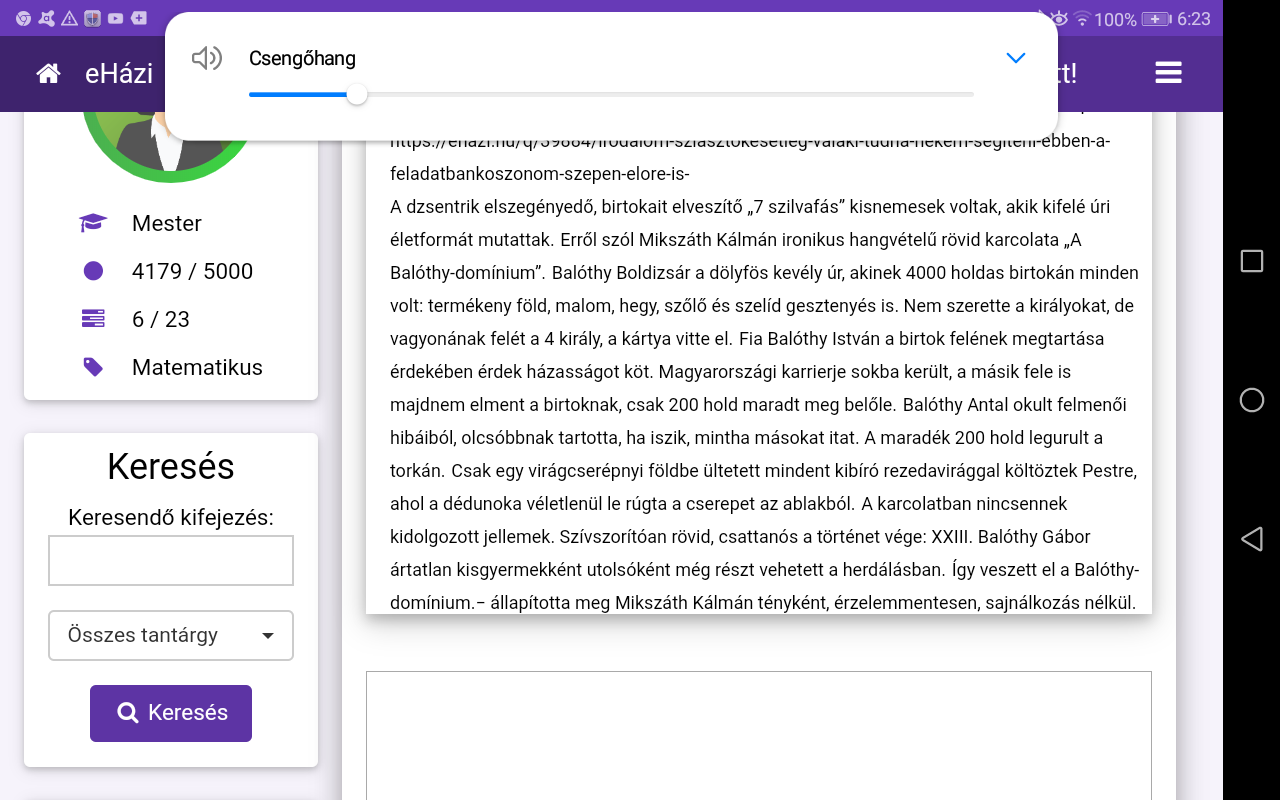This screenshot has height=800, width=1280.
Task: Focus the Keresendő kifejezés search field
Action: coord(171,560)
